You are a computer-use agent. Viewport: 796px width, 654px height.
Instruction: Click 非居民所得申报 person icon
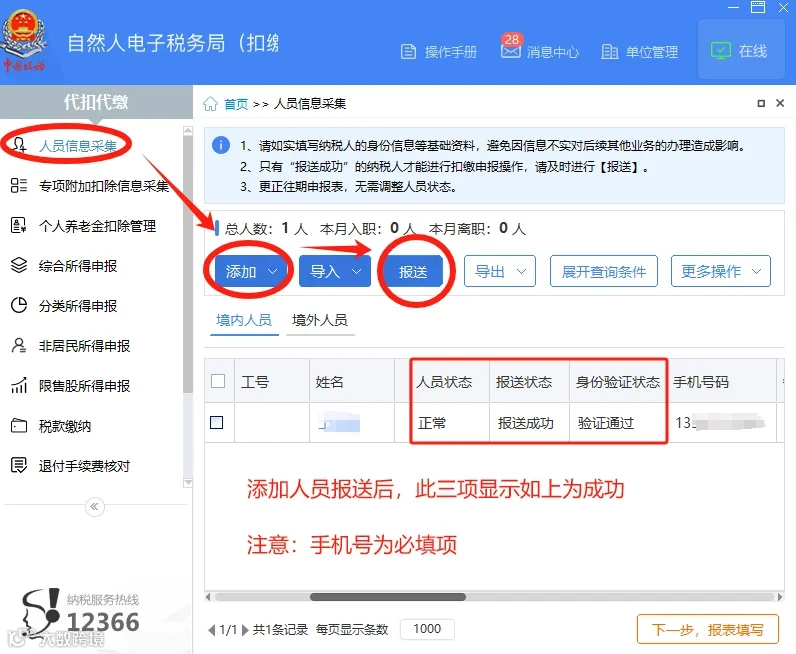pos(19,345)
